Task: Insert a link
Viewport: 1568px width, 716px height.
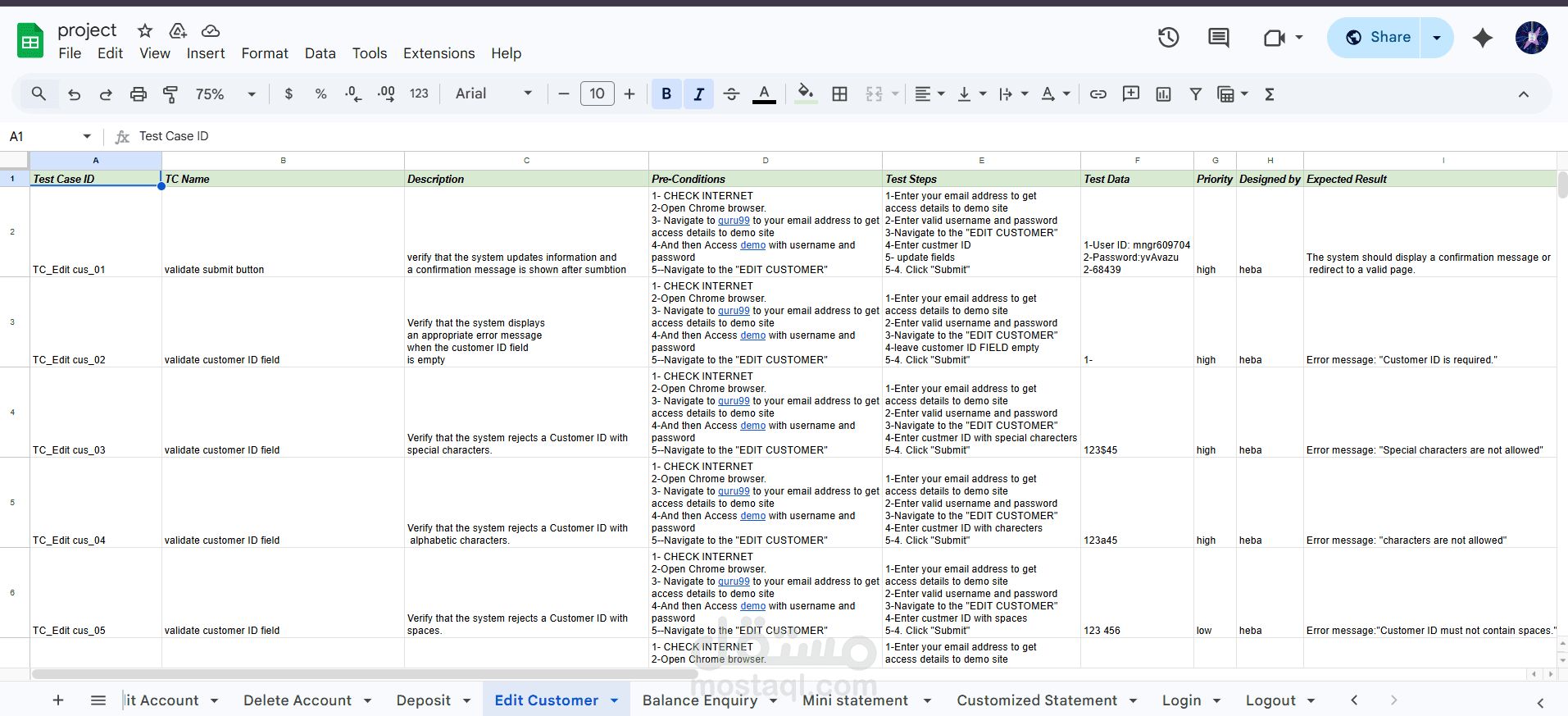Action: [1098, 94]
